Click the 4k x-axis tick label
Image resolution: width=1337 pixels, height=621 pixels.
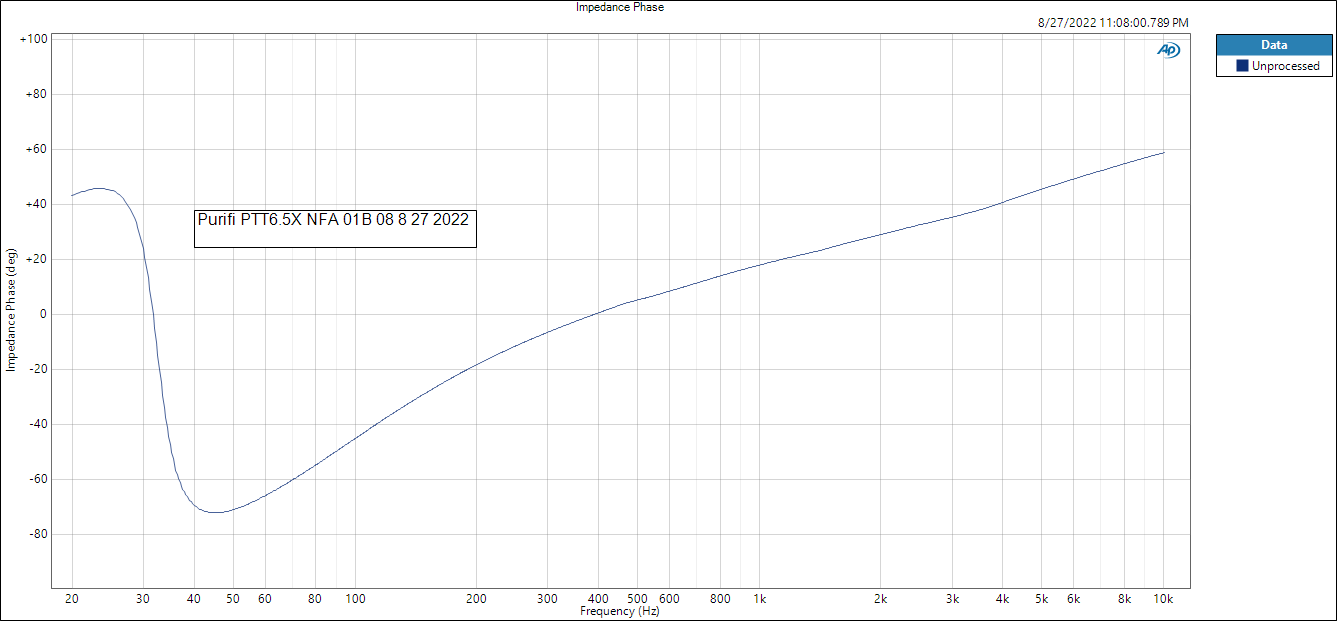click(x=1003, y=599)
